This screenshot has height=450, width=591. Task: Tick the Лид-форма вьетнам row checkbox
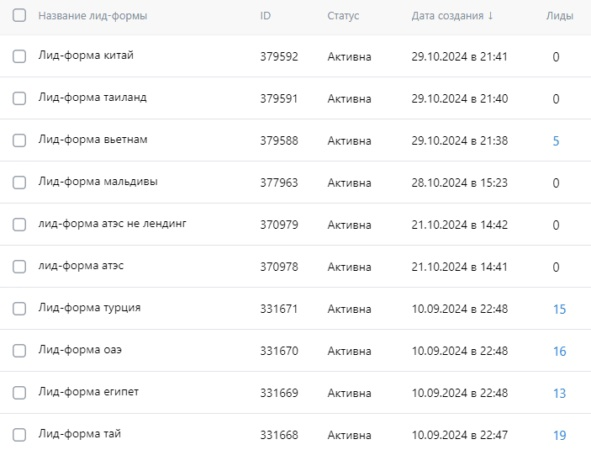tap(19, 141)
